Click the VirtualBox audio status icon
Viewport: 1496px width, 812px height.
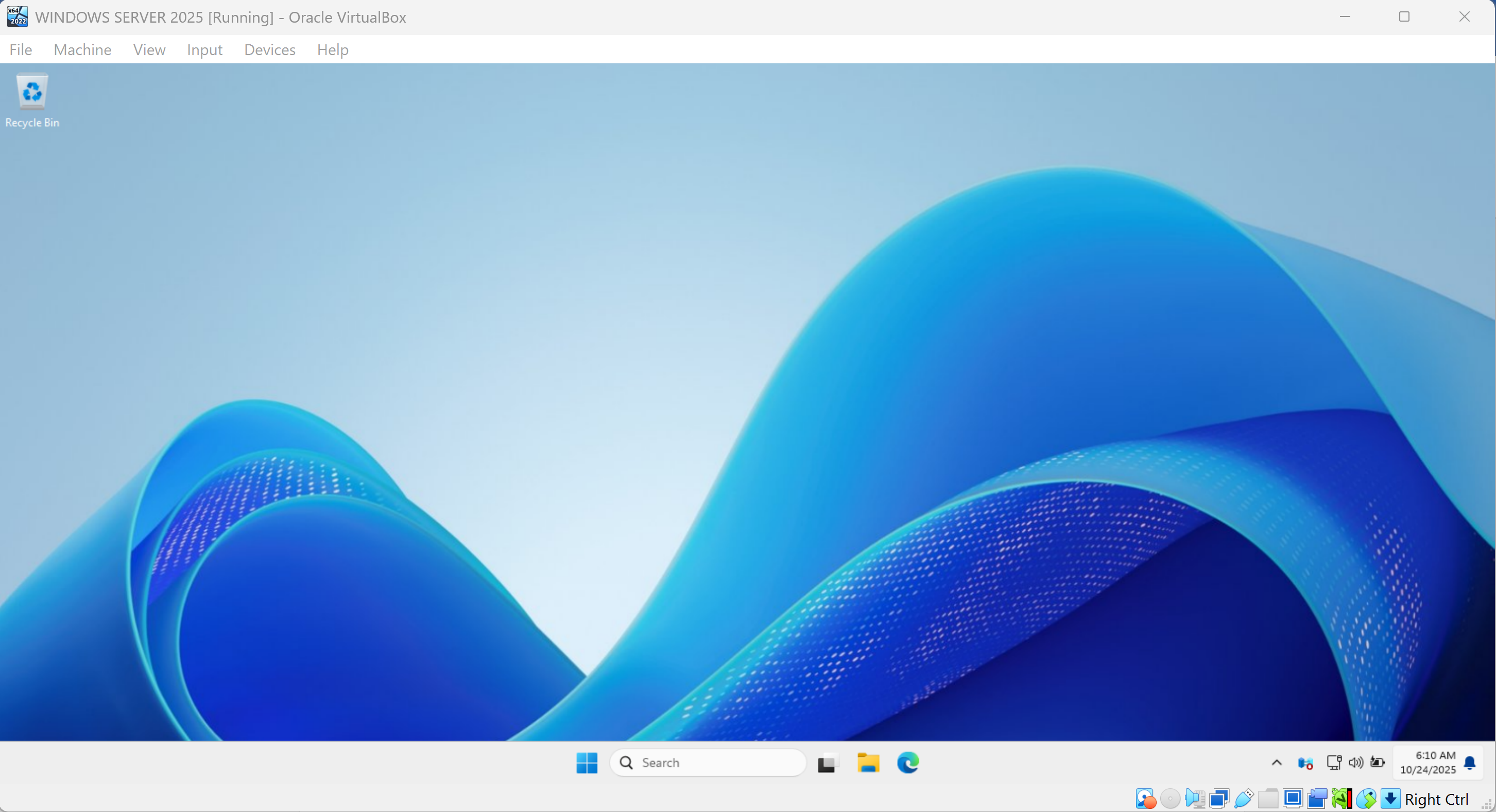tap(1195, 799)
